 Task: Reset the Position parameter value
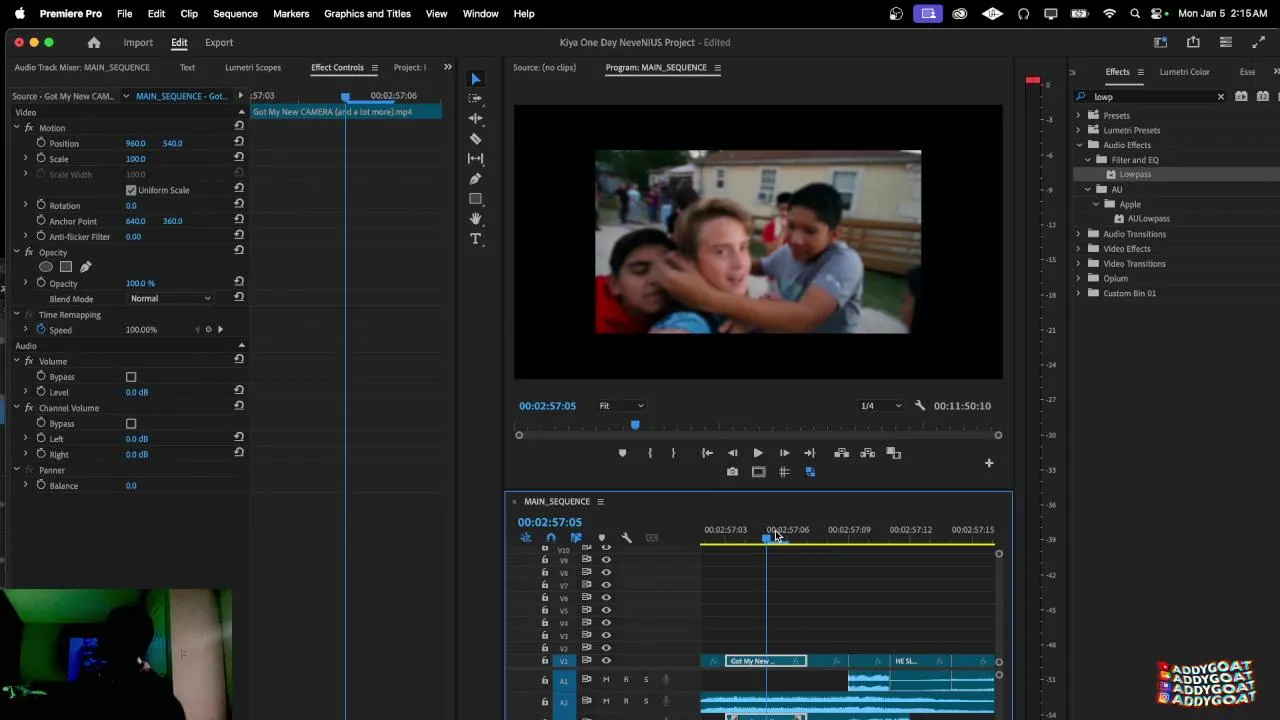(239, 143)
